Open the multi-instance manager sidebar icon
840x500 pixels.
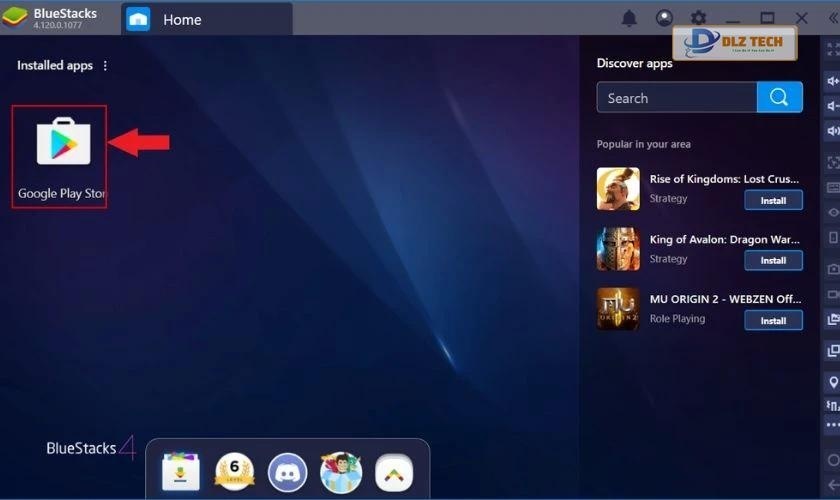[x=833, y=350]
